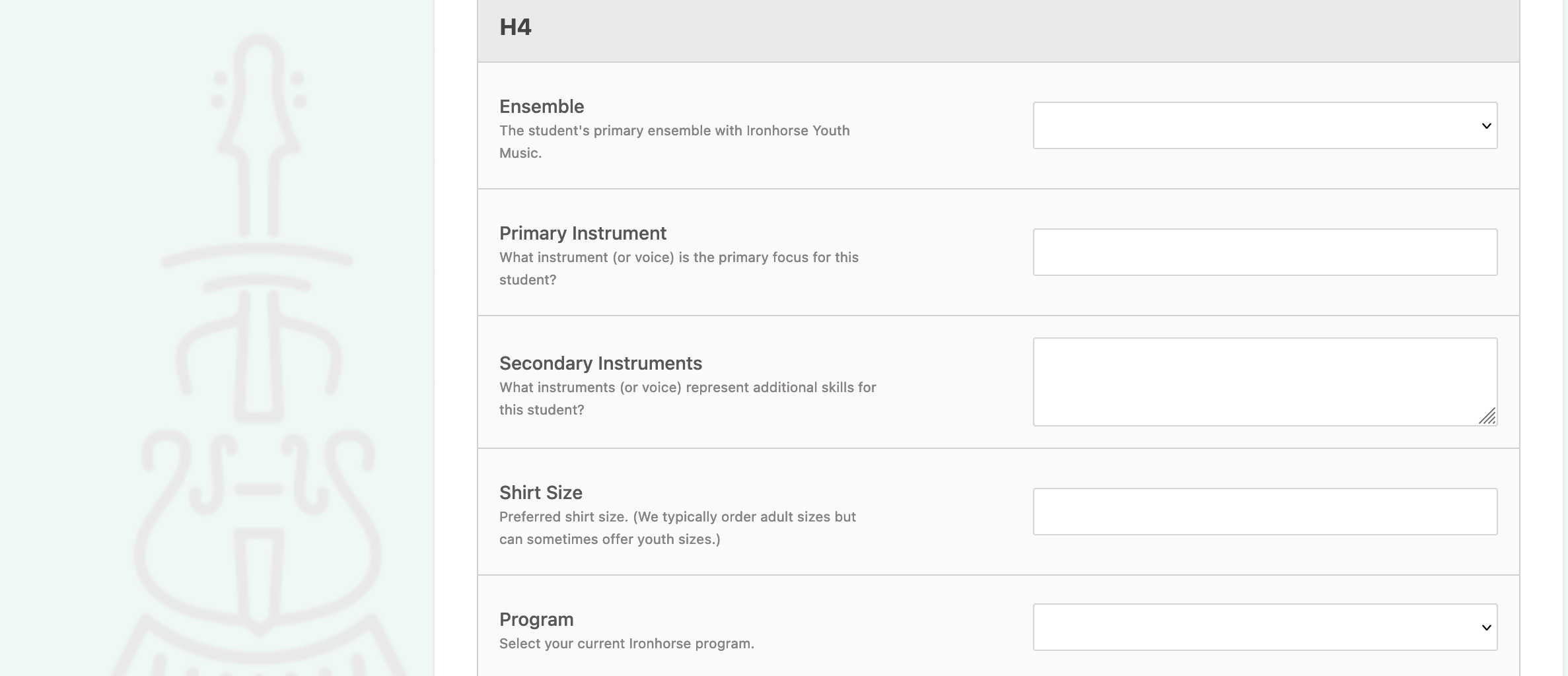Focus the Primary Instrument text field

pyautogui.click(x=1265, y=252)
